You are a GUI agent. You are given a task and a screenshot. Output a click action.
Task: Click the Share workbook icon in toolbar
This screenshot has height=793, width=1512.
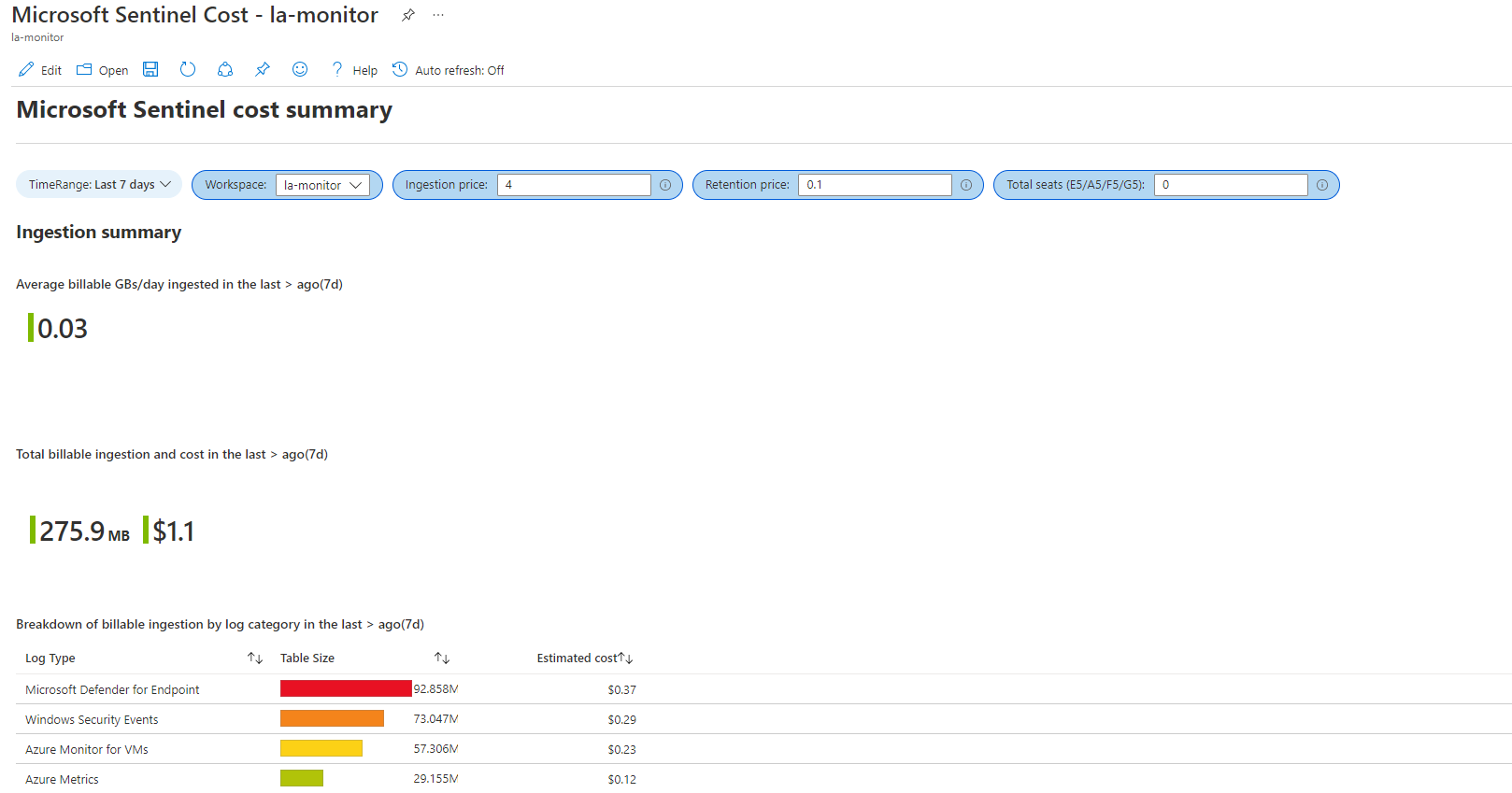point(225,69)
